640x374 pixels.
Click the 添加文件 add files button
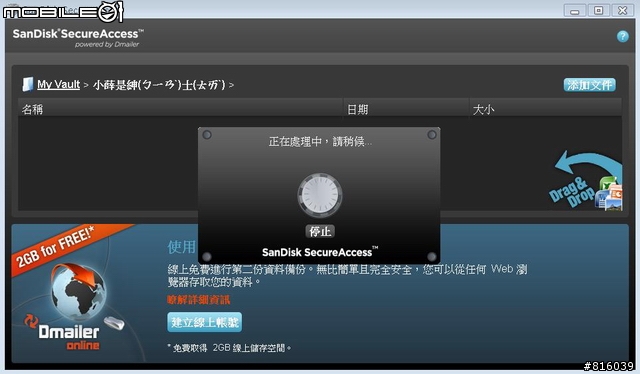[589, 85]
